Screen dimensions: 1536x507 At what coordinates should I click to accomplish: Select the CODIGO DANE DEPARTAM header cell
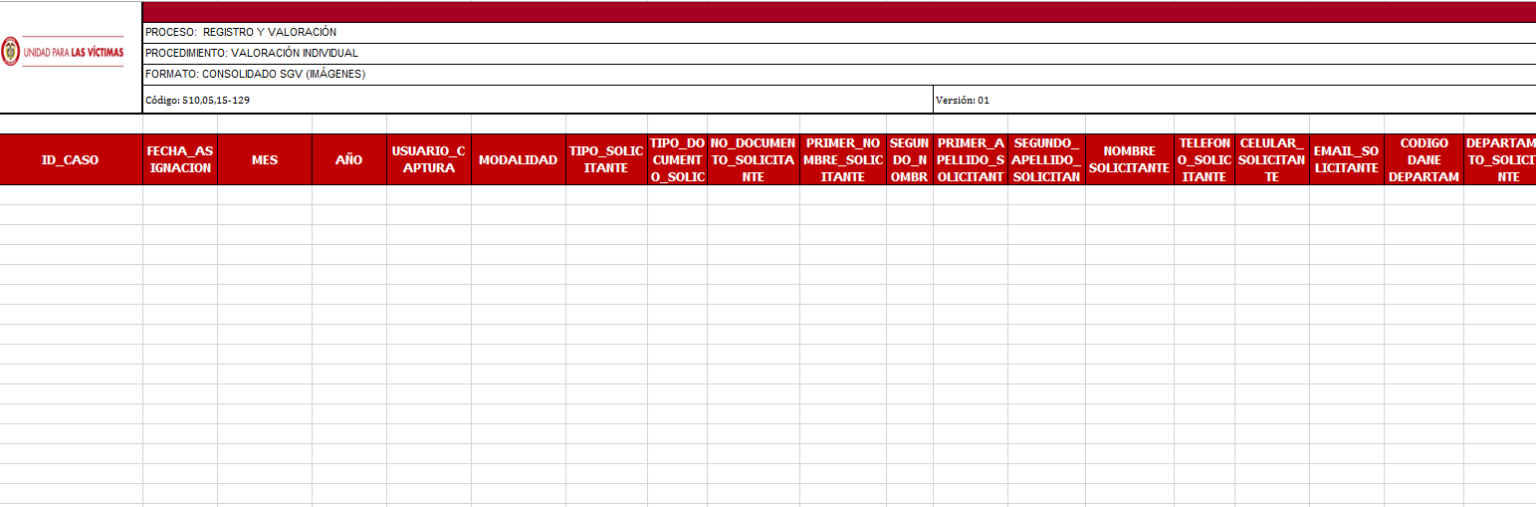[1424, 159]
